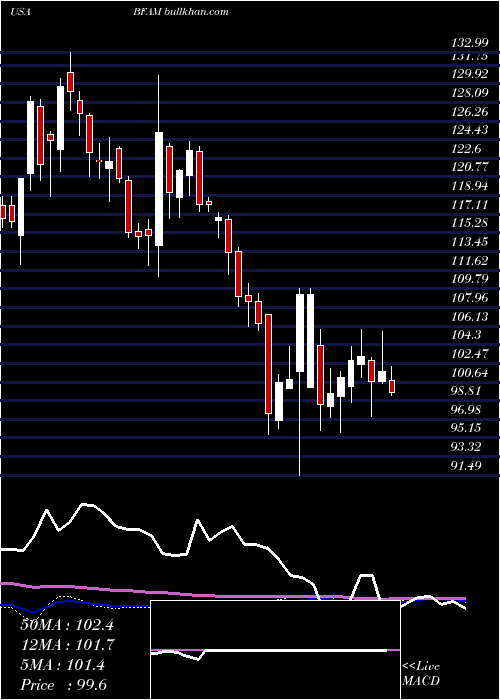Click the "MACD" label at bottom right
Screen dimensions: 500x700
point(421,681)
